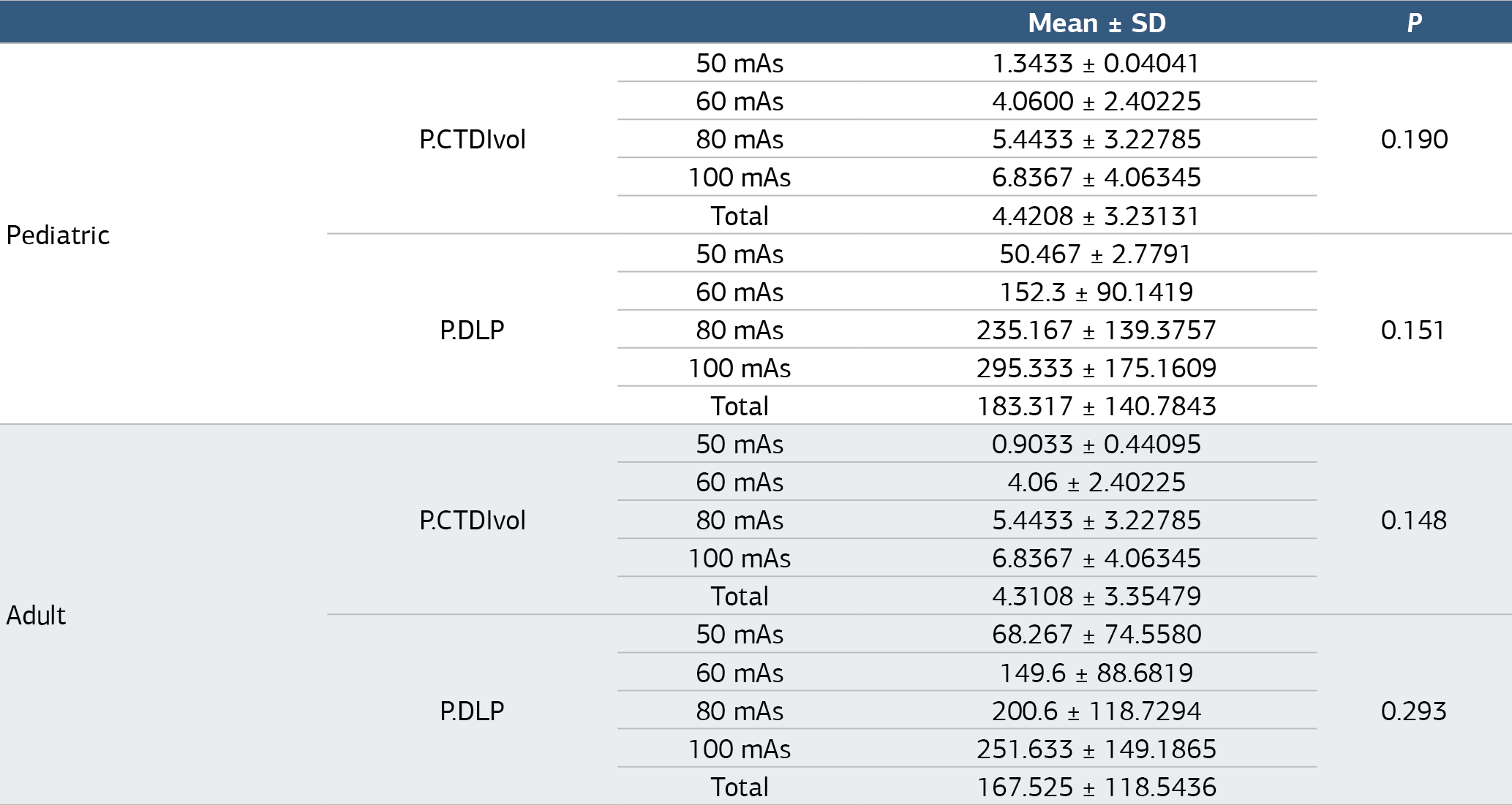
Task: Select the value 4.4208 ± 3.23131
Action: pyautogui.click(x=1096, y=216)
